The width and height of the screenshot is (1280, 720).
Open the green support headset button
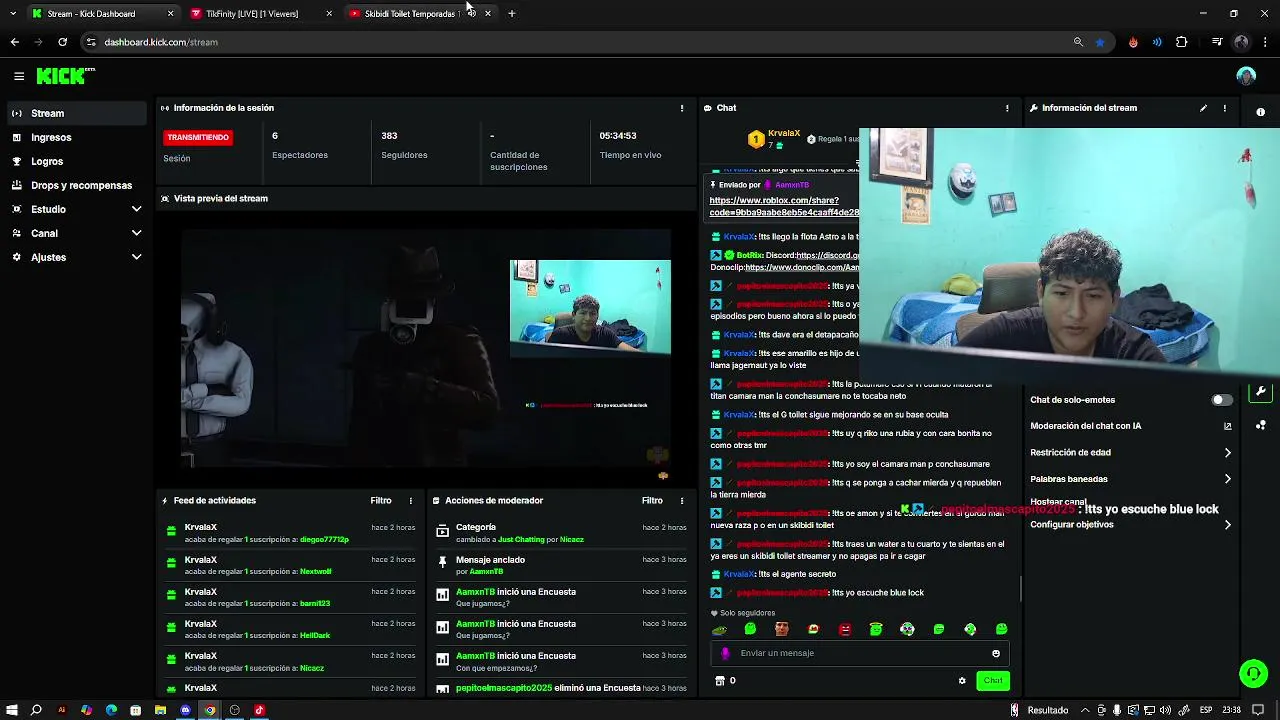tap(1253, 674)
